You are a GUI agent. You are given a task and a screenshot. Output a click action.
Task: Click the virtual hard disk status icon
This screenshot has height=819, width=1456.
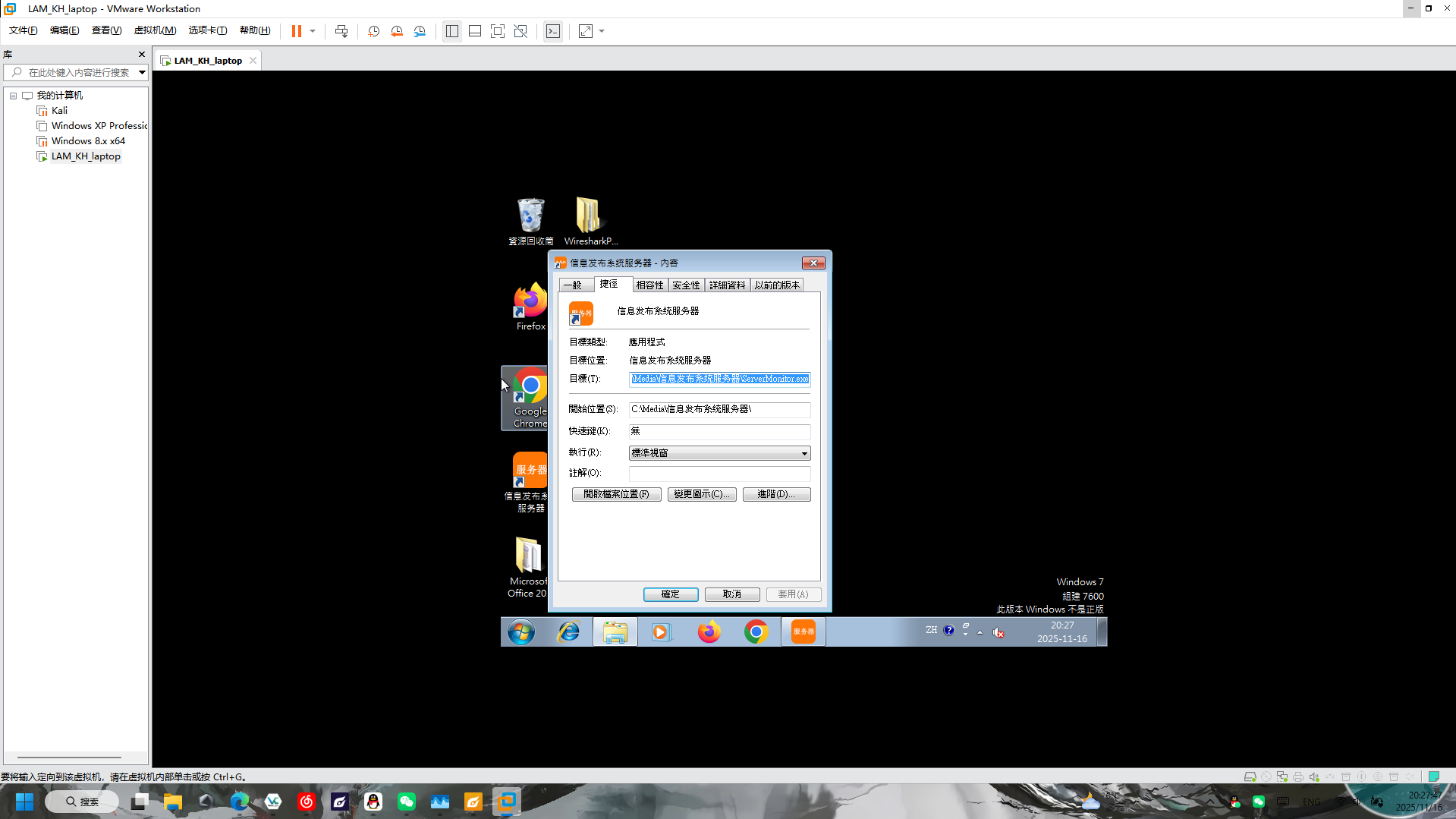(1249, 776)
